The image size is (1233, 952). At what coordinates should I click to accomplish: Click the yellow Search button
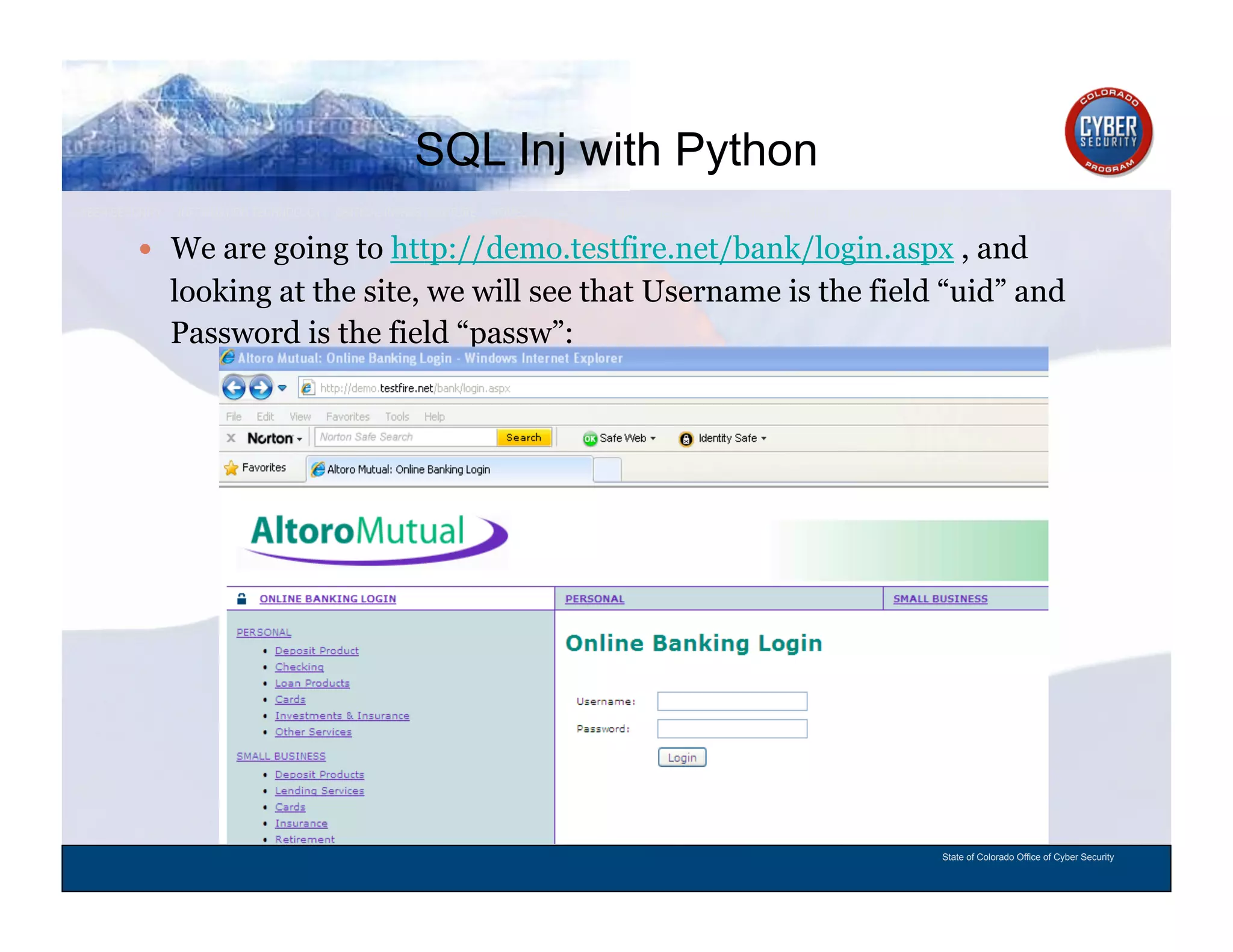click(524, 437)
